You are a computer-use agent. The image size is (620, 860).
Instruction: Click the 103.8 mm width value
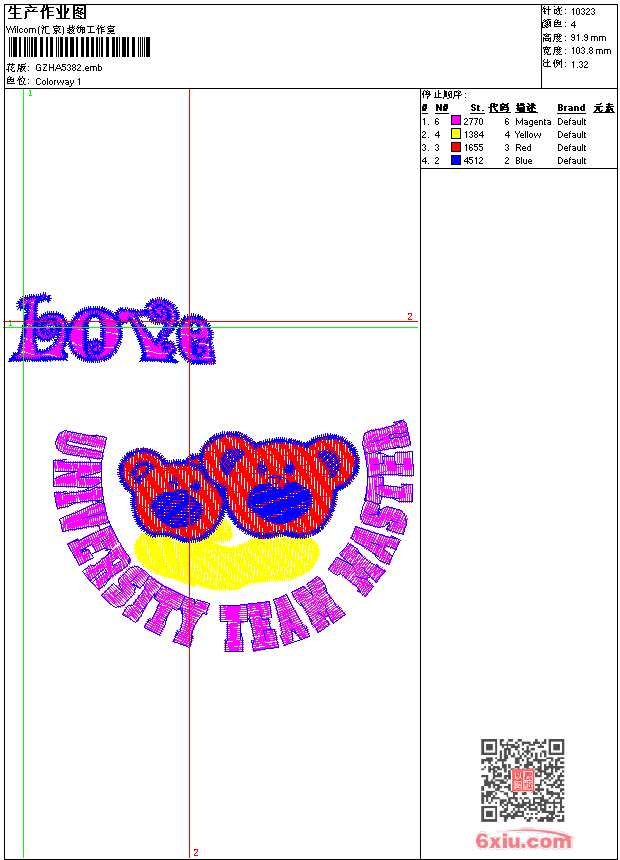click(x=590, y=50)
